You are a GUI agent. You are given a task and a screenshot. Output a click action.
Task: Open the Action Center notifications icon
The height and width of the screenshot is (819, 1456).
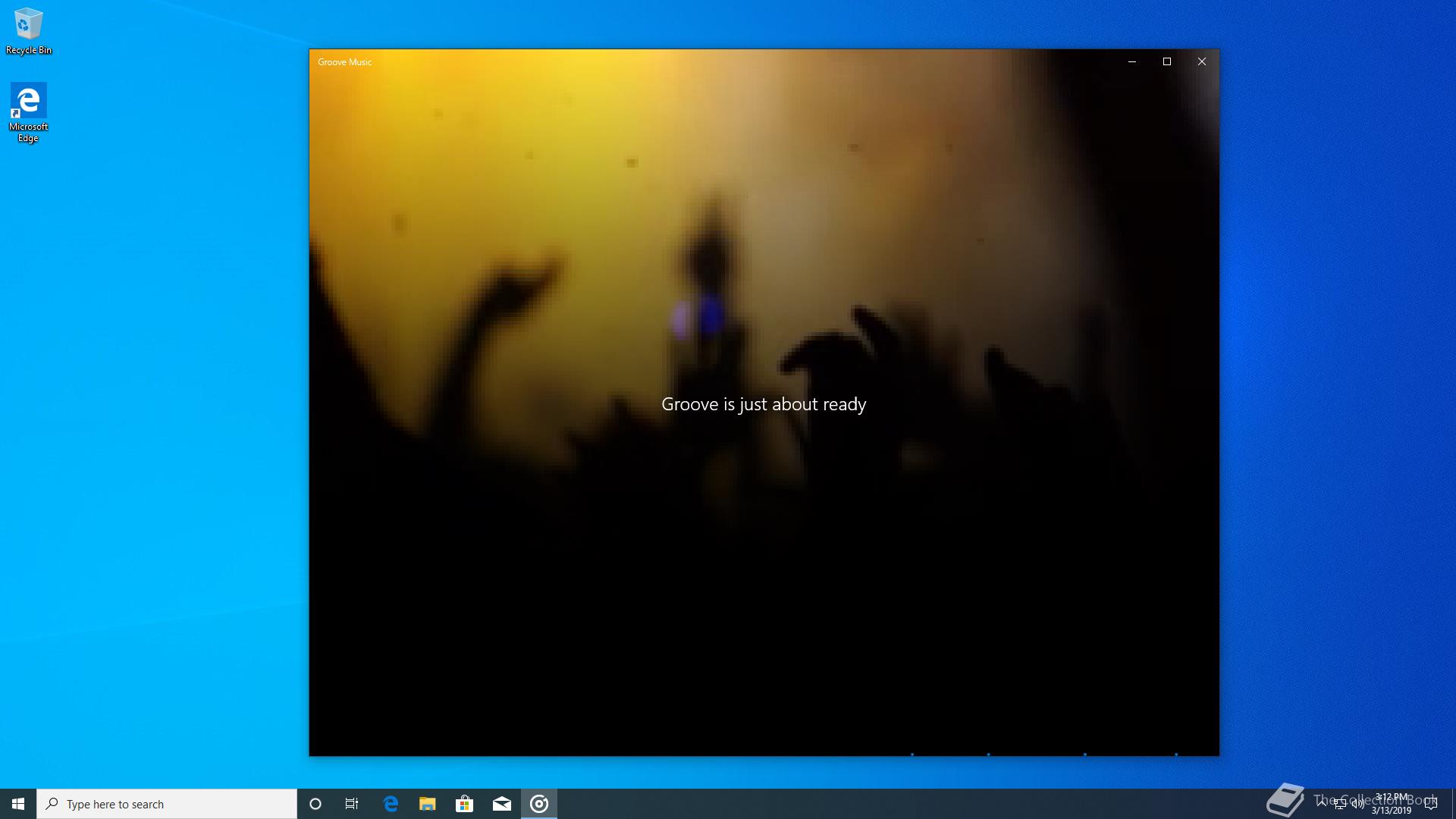tap(1431, 804)
